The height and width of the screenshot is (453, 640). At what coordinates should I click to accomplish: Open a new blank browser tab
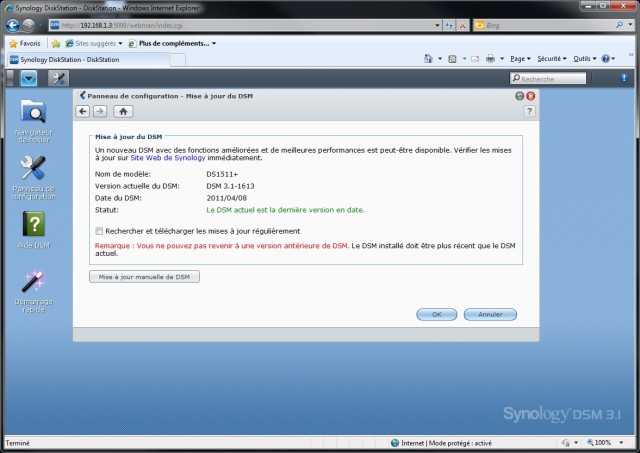[x=177, y=60]
